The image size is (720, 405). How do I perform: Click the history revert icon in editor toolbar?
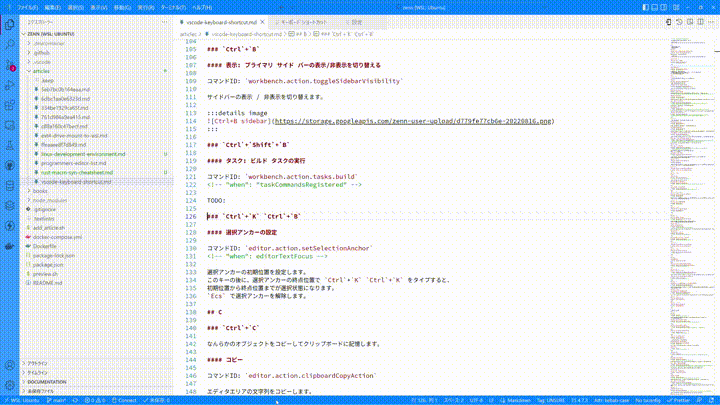point(679,22)
